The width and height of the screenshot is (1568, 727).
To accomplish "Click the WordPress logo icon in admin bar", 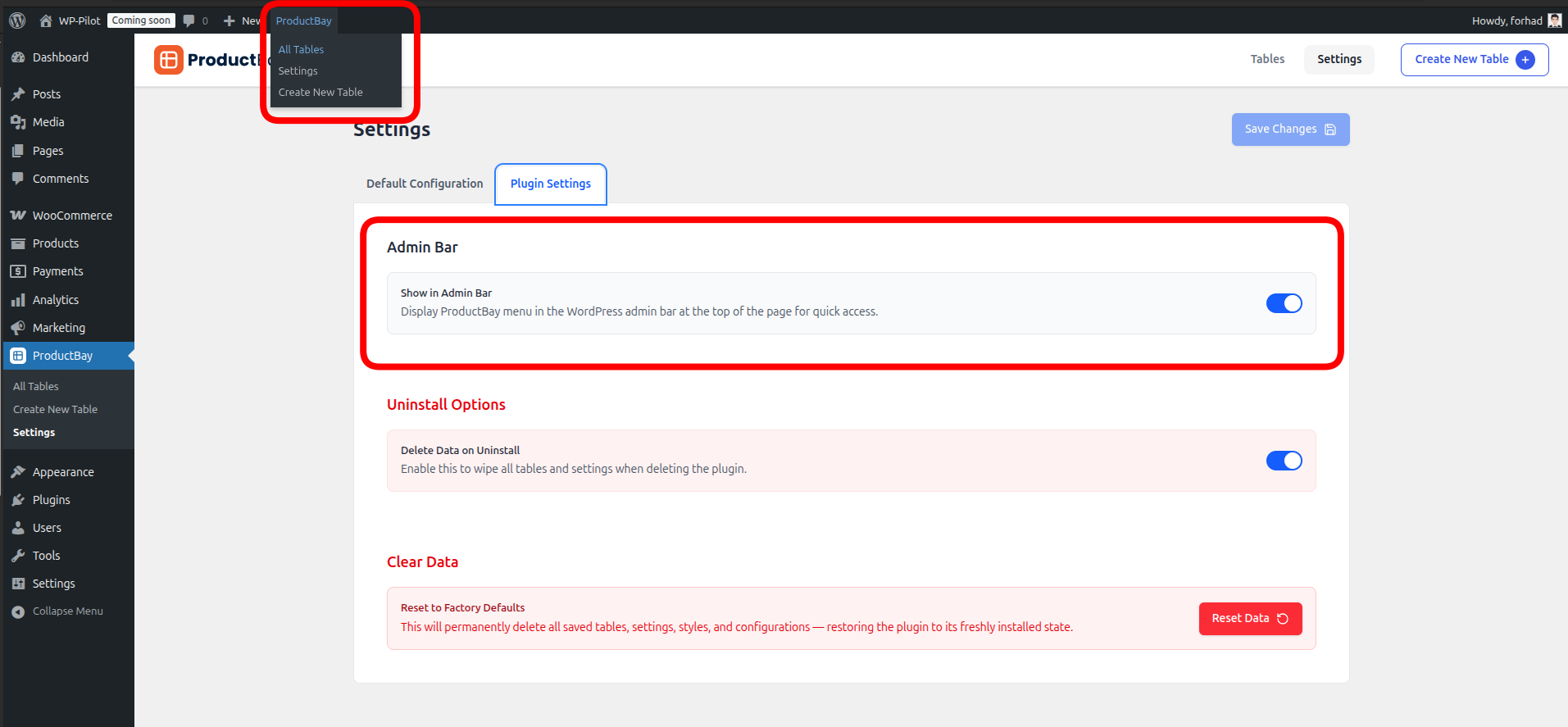I will pos(17,20).
